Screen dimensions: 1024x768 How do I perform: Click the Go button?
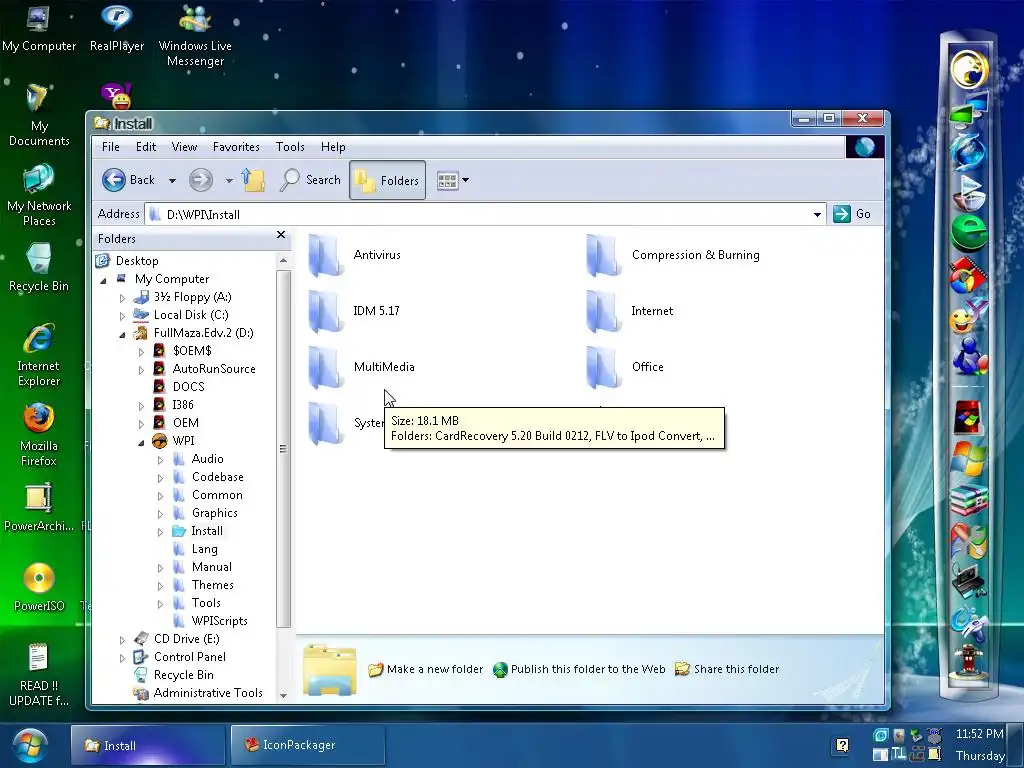tap(853, 214)
